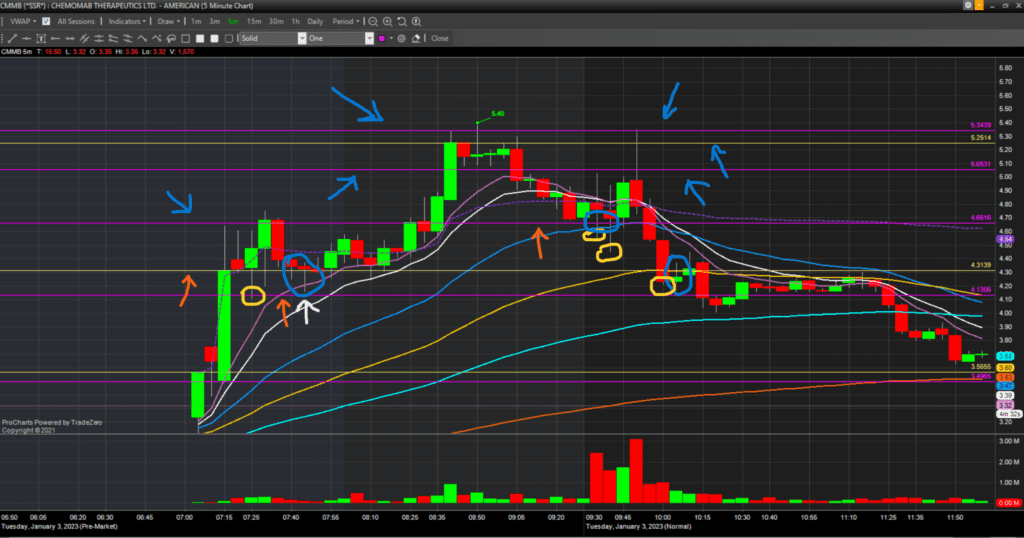Select the eraser tool in drawing toolbar

click(x=416, y=38)
